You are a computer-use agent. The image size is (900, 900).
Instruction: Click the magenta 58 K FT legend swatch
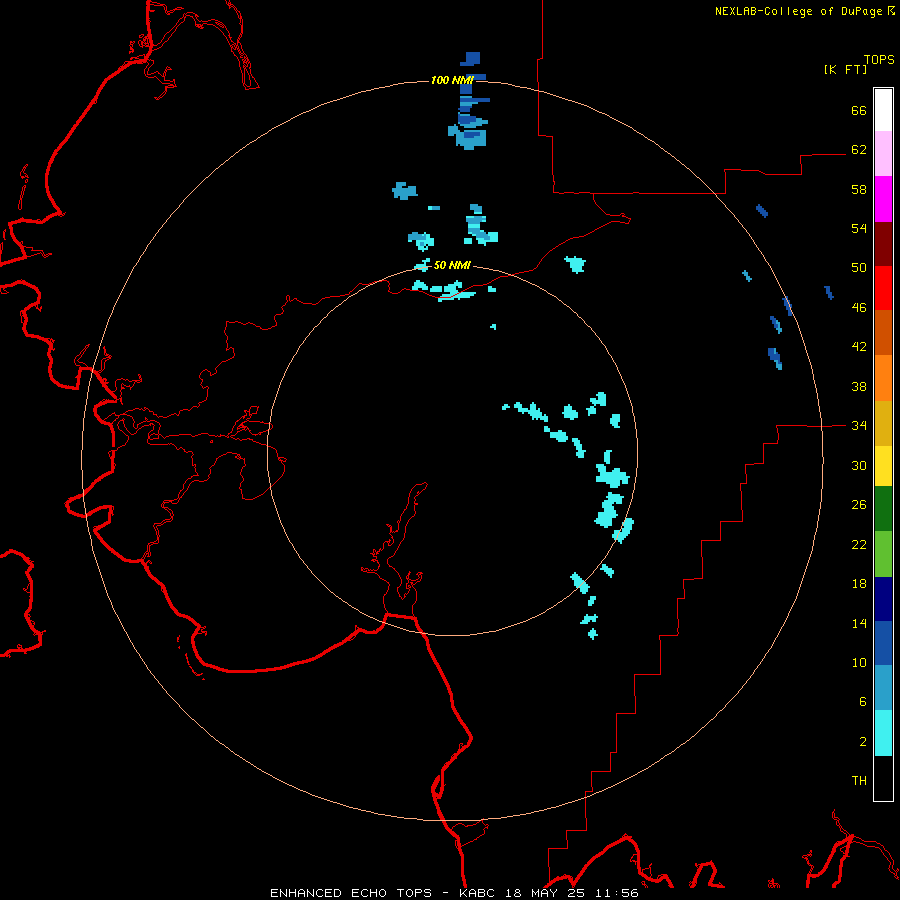click(x=883, y=199)
